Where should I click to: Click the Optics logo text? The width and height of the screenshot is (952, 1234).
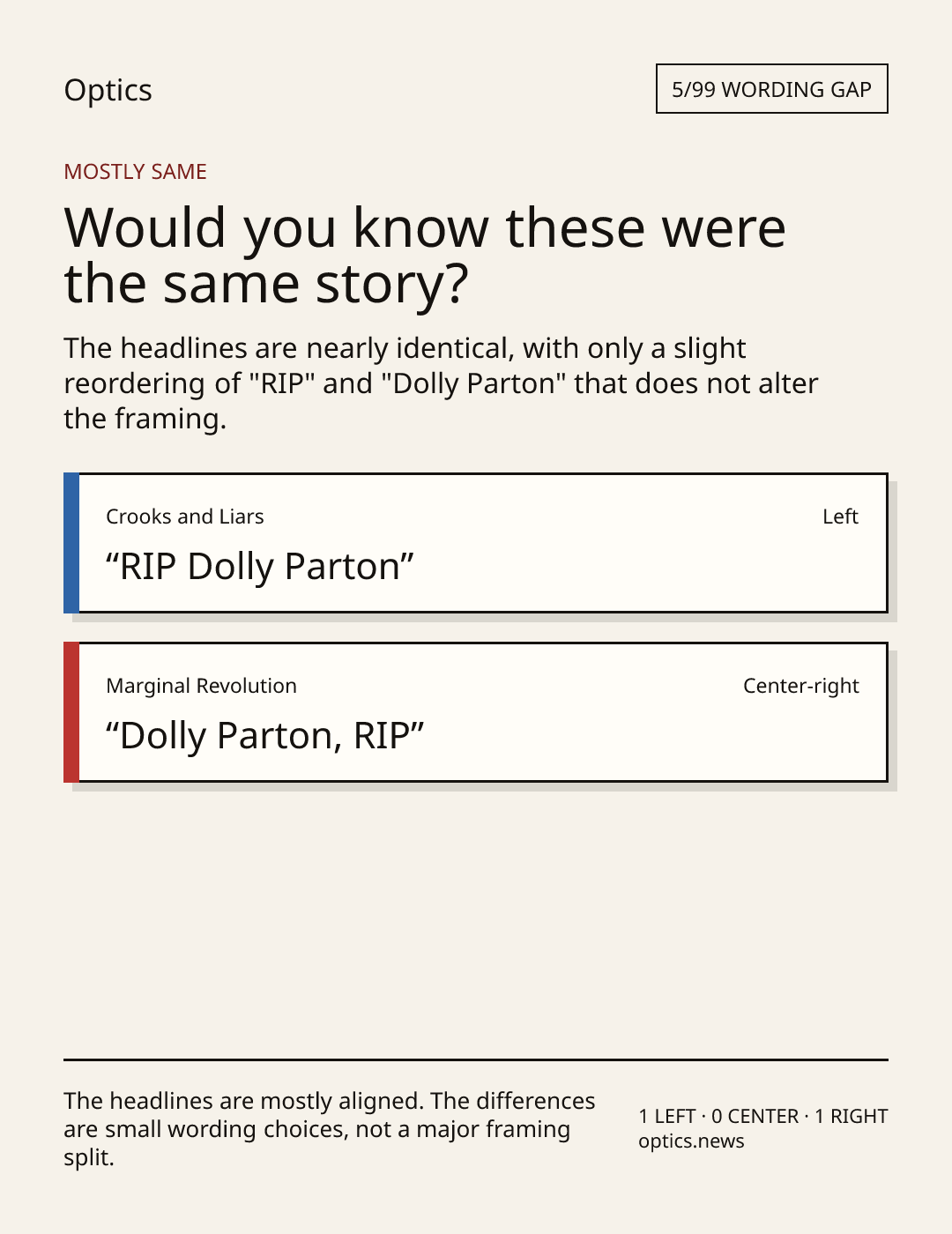tap(108, 90)
